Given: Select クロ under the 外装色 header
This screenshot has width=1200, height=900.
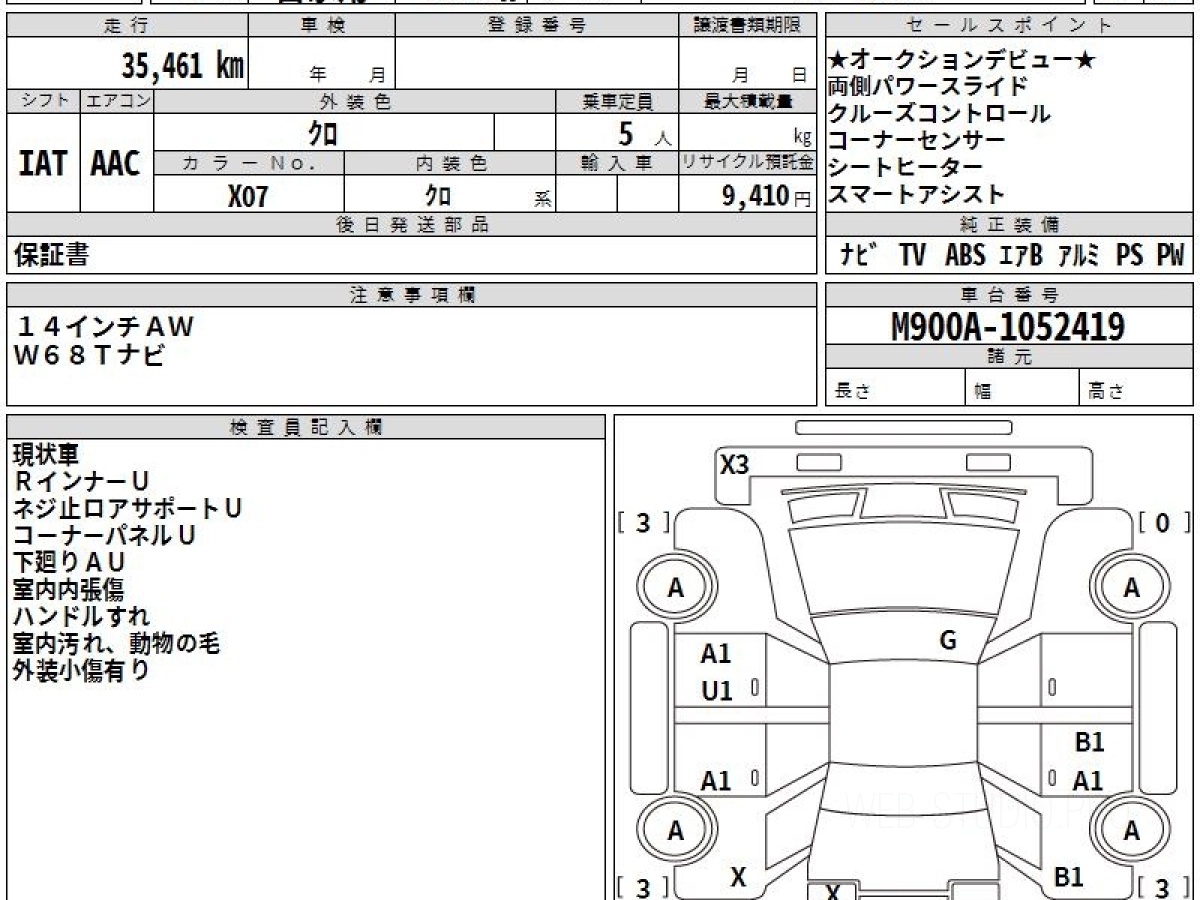Looking at the screenshot, I should [324, 132].
